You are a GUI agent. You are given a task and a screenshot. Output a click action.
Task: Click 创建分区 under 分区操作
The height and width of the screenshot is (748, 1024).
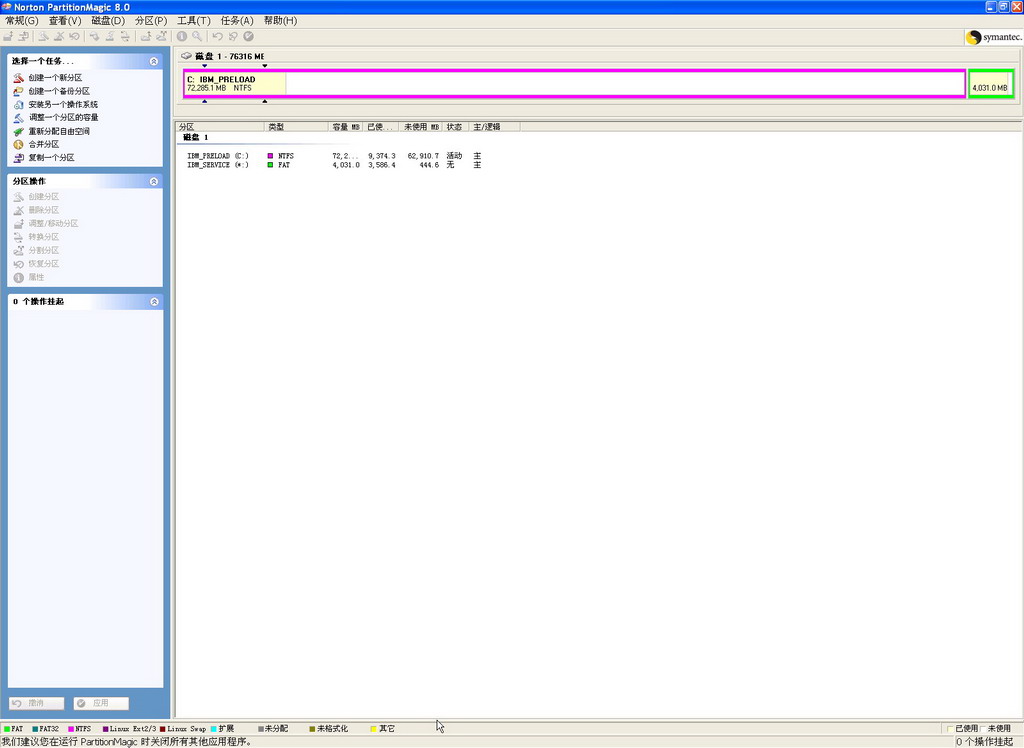pyautogui.click(x=43, y=197)
